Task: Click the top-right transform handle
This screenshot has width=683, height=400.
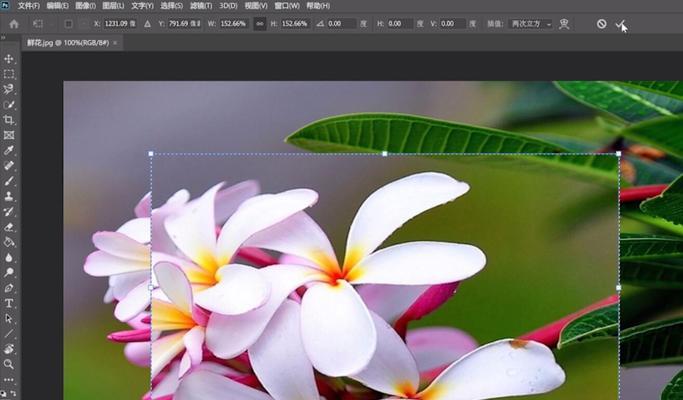Action: 619,153
